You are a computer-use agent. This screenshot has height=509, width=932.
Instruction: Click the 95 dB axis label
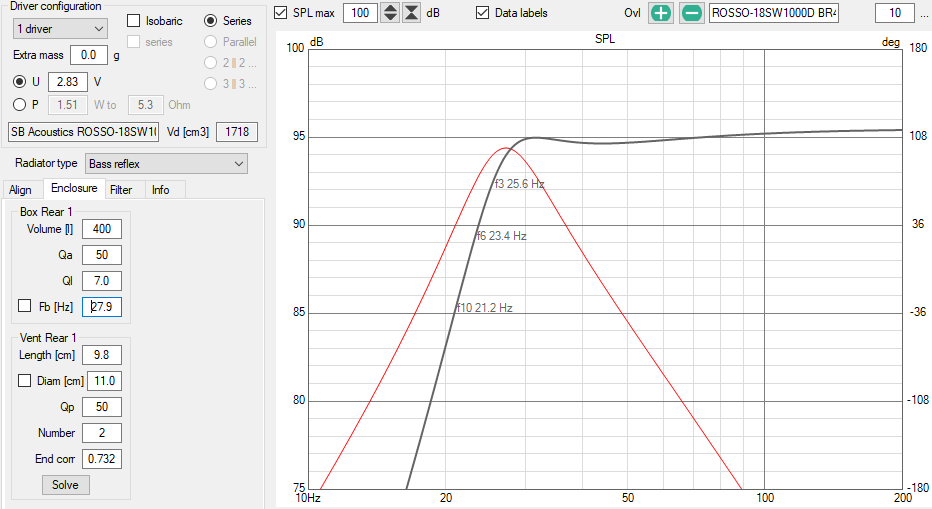click(299, 136)
